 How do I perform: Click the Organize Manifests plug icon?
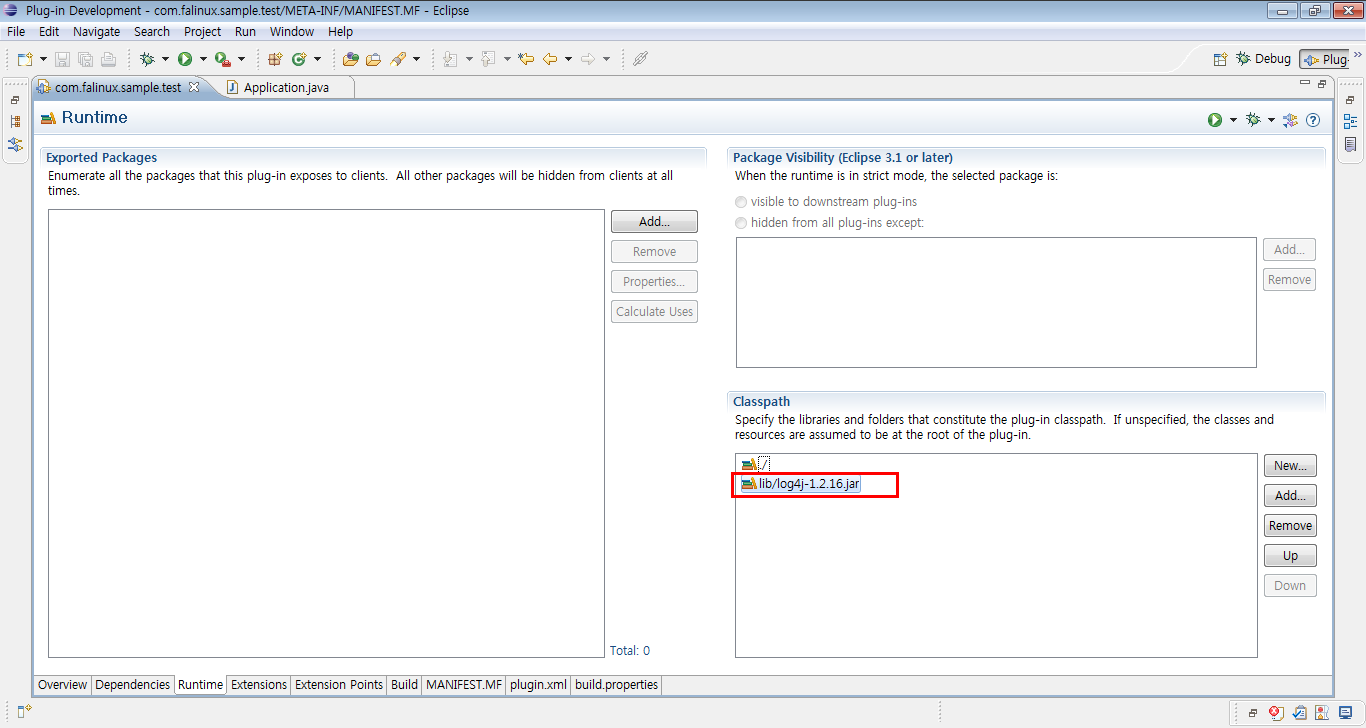click(x=1291, y=120)
